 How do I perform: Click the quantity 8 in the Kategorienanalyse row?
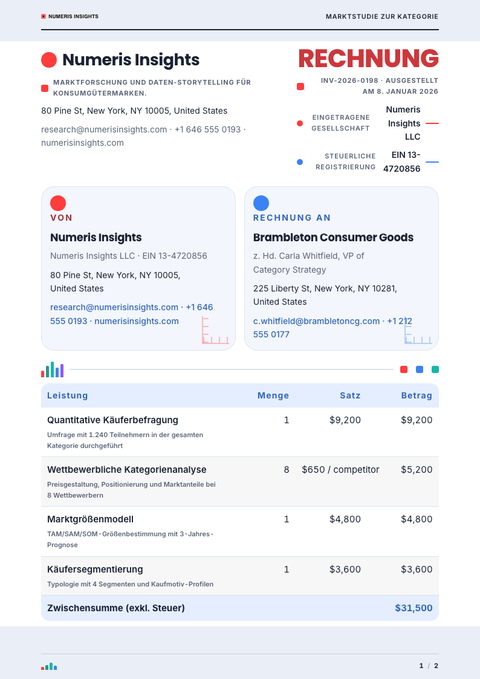point(286,470)
